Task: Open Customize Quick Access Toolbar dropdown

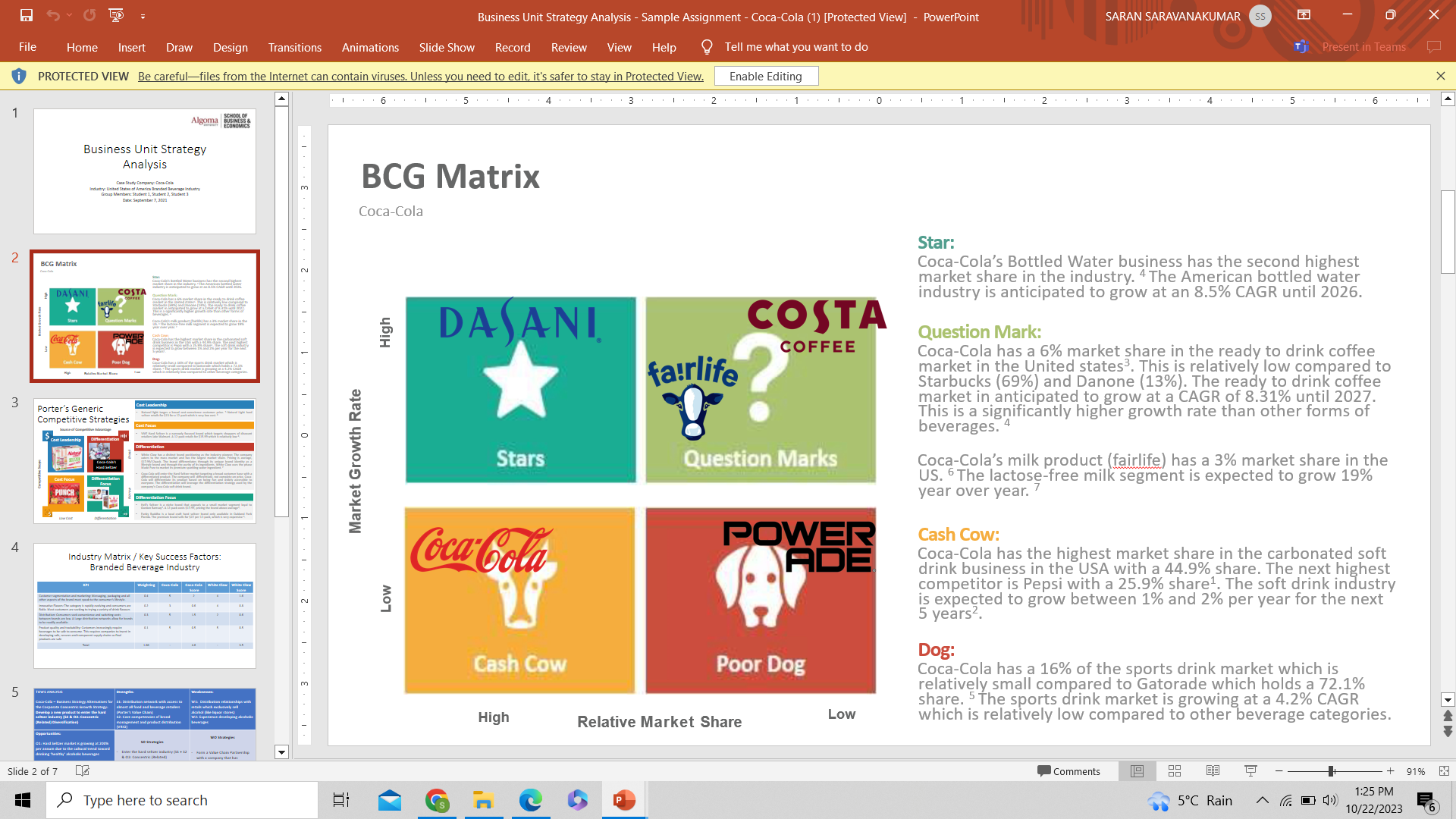Action: (143, 16)
